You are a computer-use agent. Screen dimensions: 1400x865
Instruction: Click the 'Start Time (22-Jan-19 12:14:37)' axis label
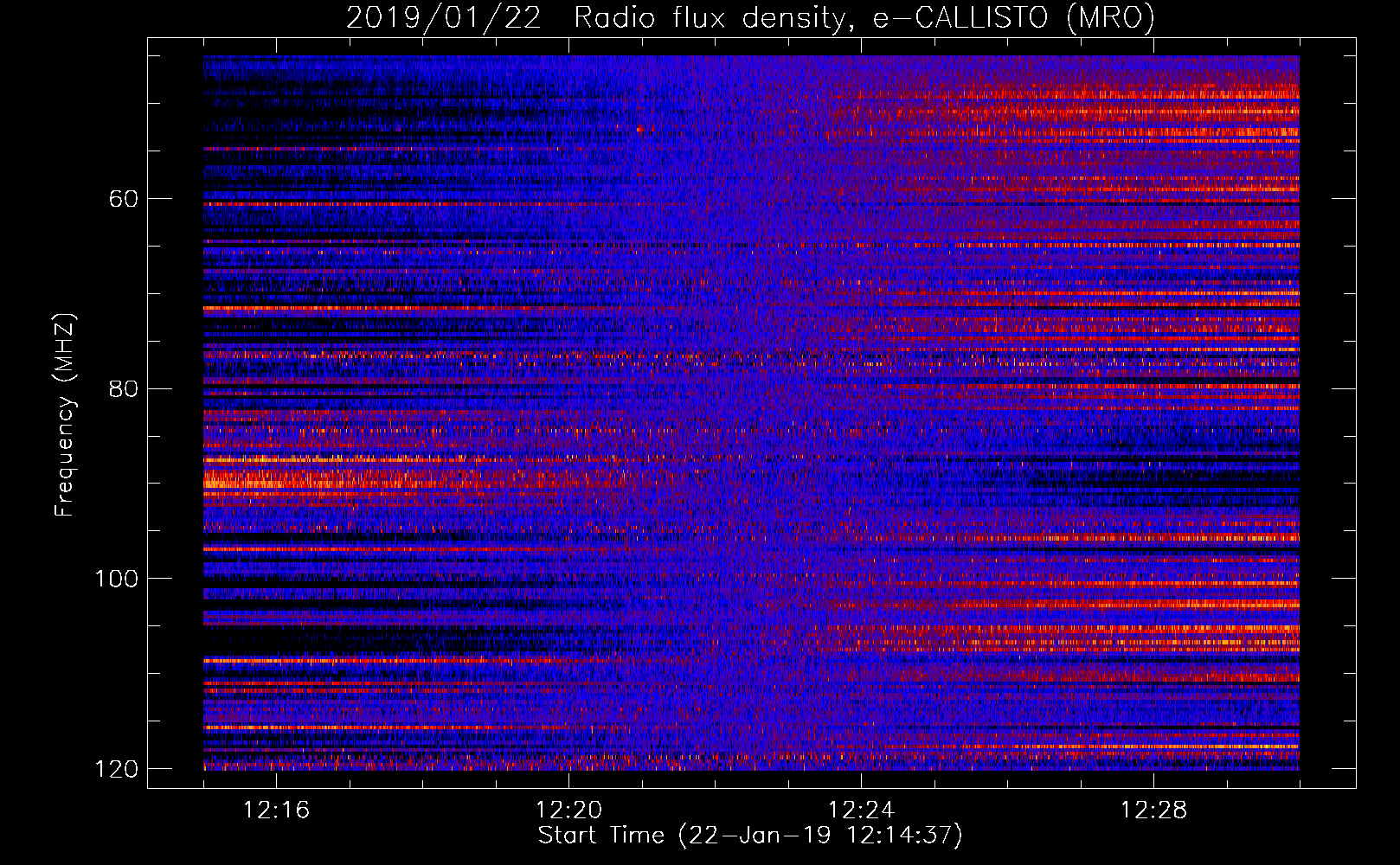tap(750, 836)
